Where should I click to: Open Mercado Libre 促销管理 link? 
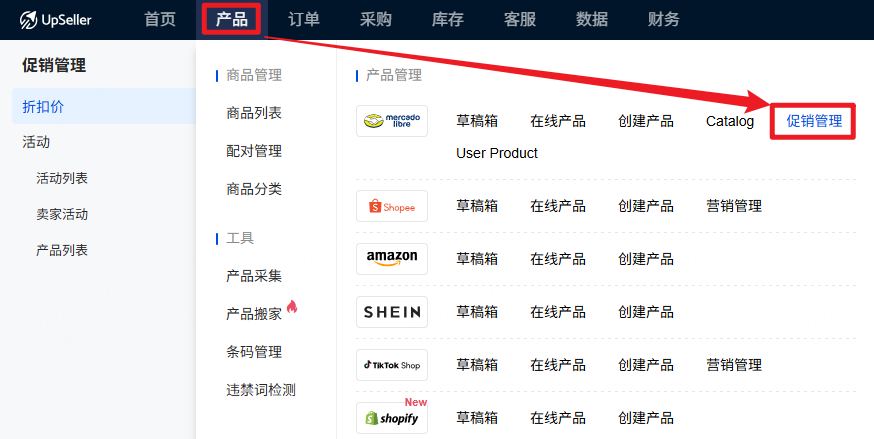pyautogui.click(x=814, y=121)
